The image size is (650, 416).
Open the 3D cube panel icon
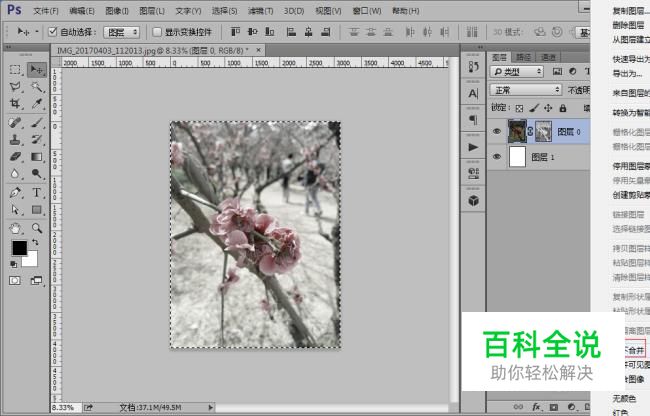pos(473,201)
